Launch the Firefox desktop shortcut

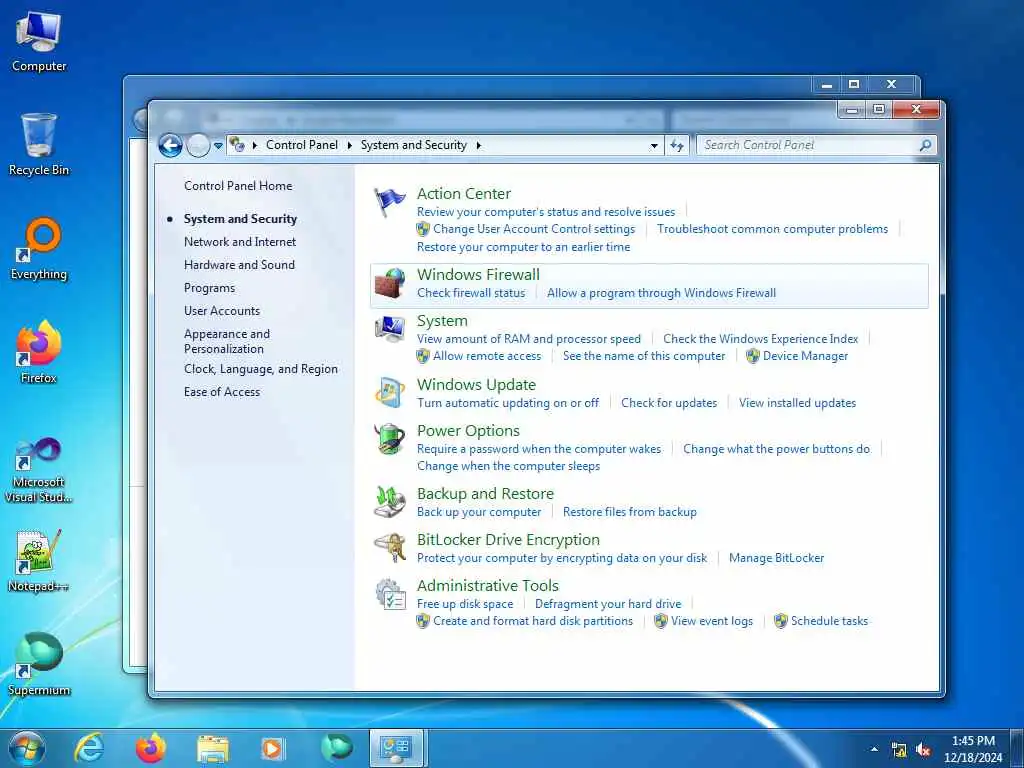[x=39, y=352]
